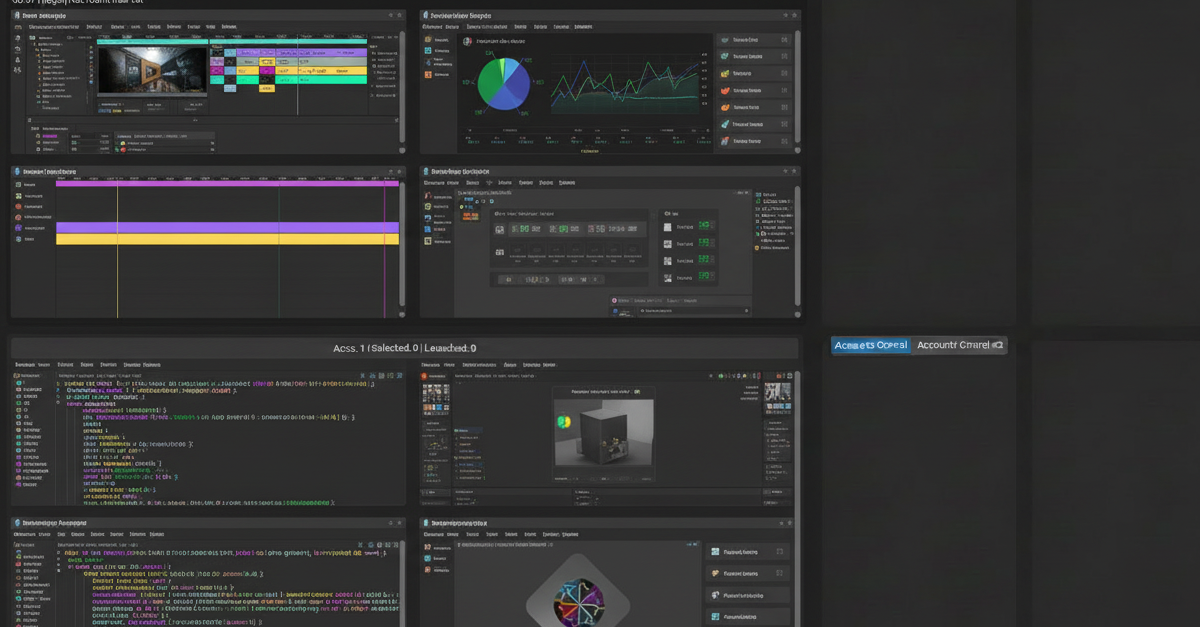The image size is (1200, 627).
Task: Click the blue Assets button on the right
Action: tap(870, 345)
